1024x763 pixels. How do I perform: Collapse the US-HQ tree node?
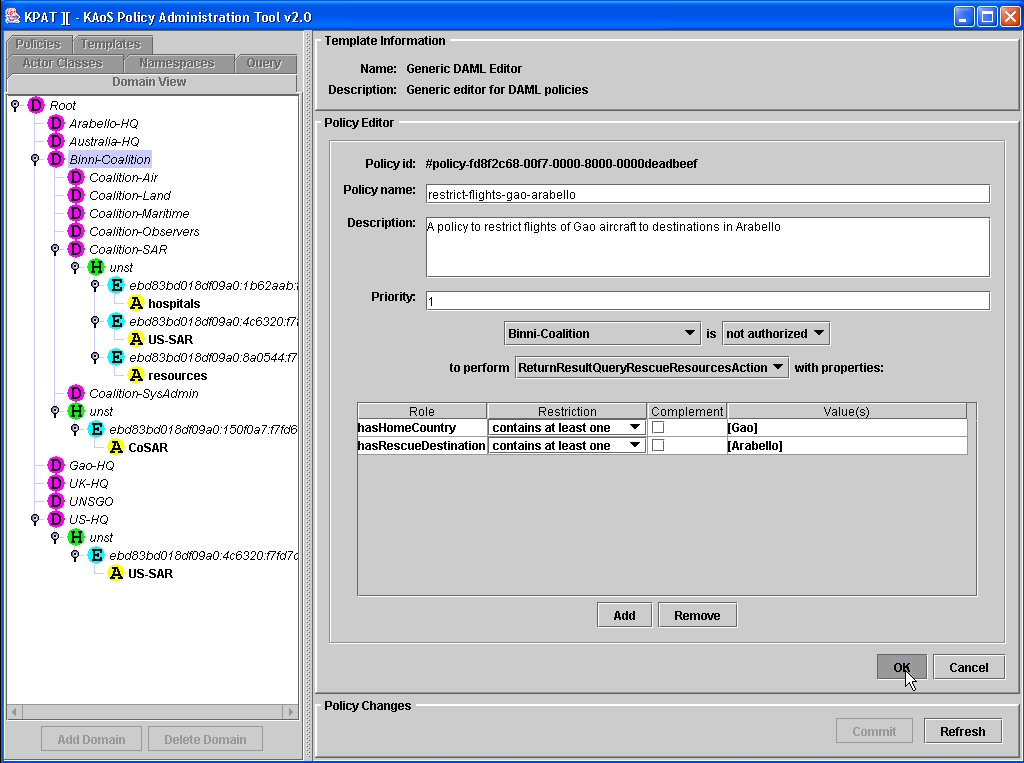35,519
